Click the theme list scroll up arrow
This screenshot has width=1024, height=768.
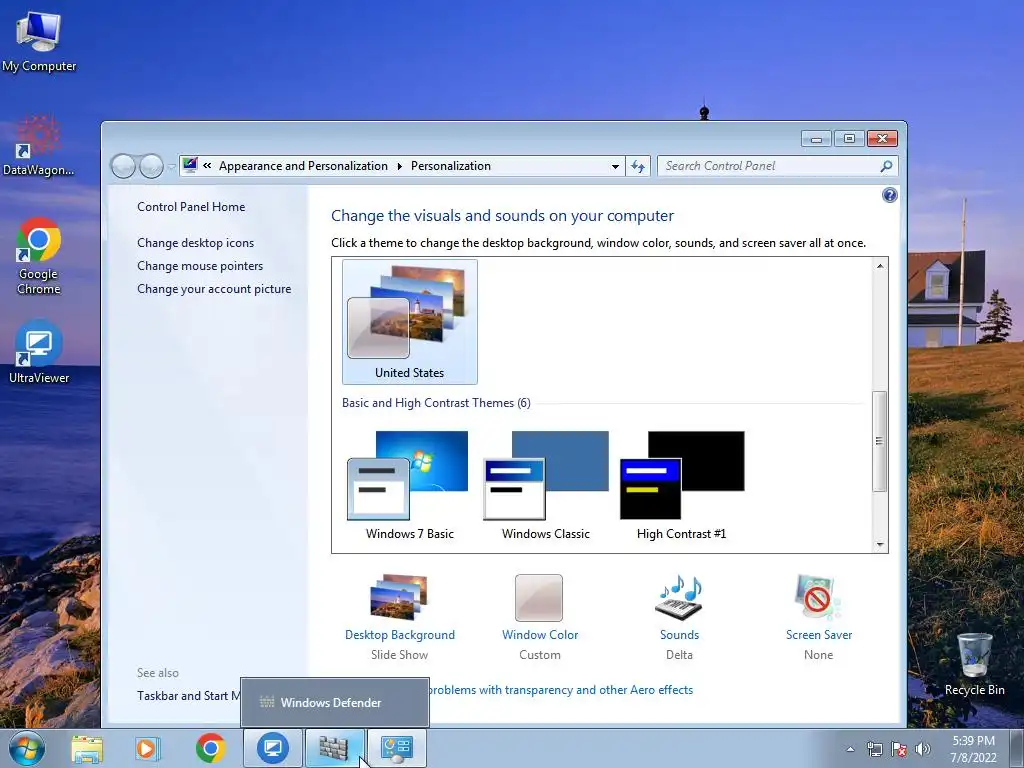(x=880, y=266)
